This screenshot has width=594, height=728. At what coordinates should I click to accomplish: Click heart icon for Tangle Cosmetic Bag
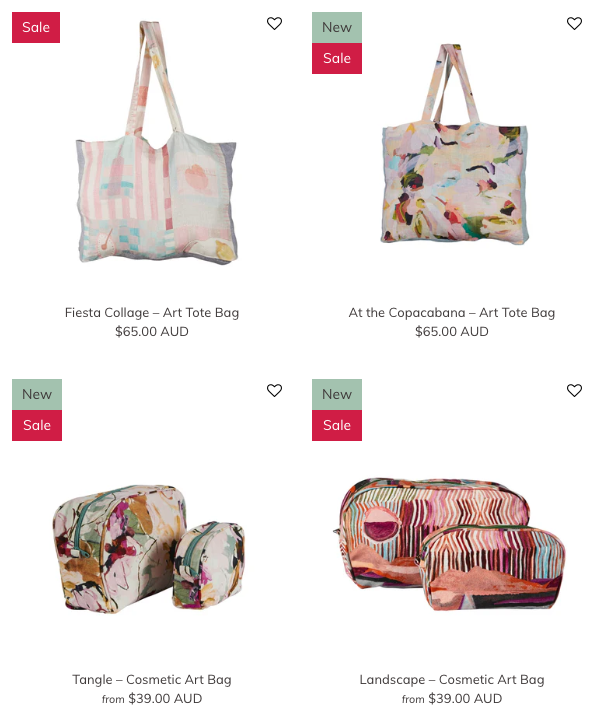point(274,390)
